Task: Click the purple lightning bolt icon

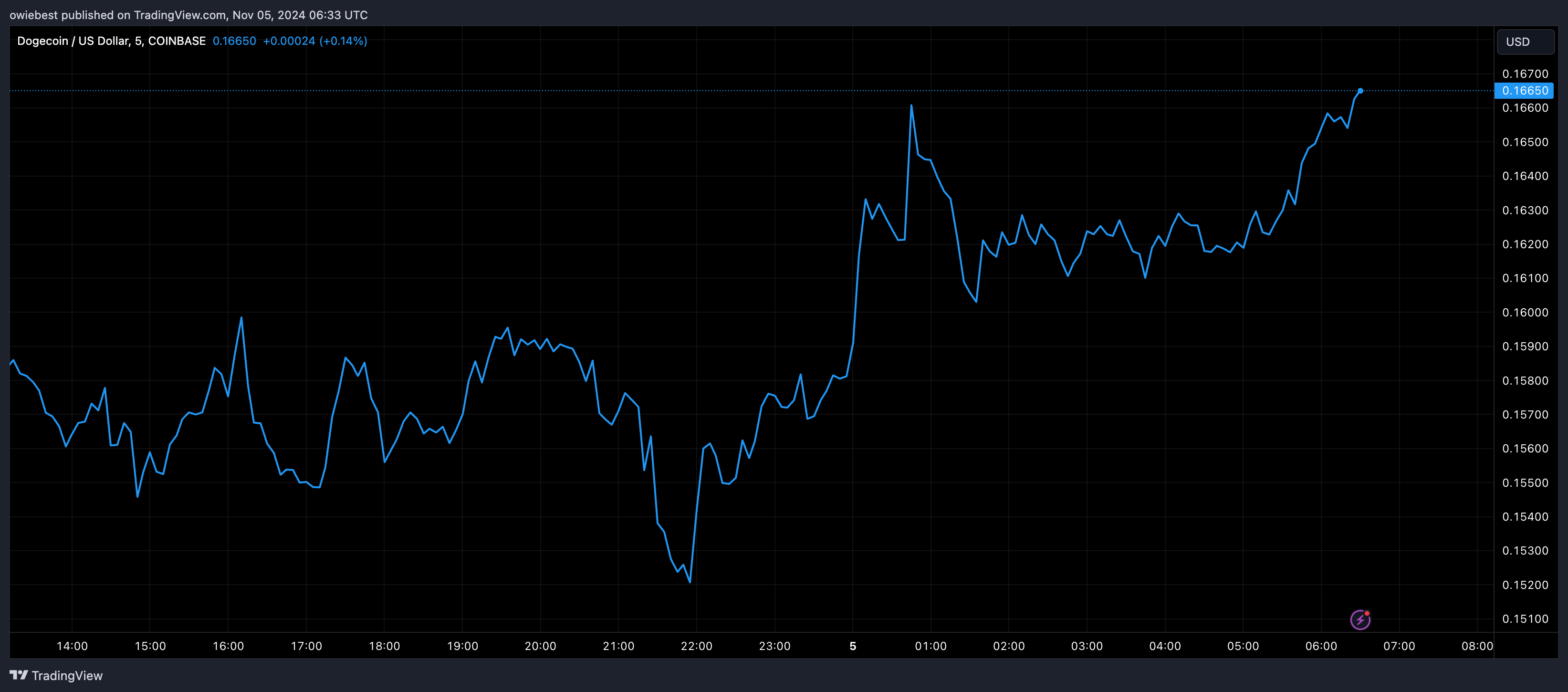Action: tap(1360, 619)
